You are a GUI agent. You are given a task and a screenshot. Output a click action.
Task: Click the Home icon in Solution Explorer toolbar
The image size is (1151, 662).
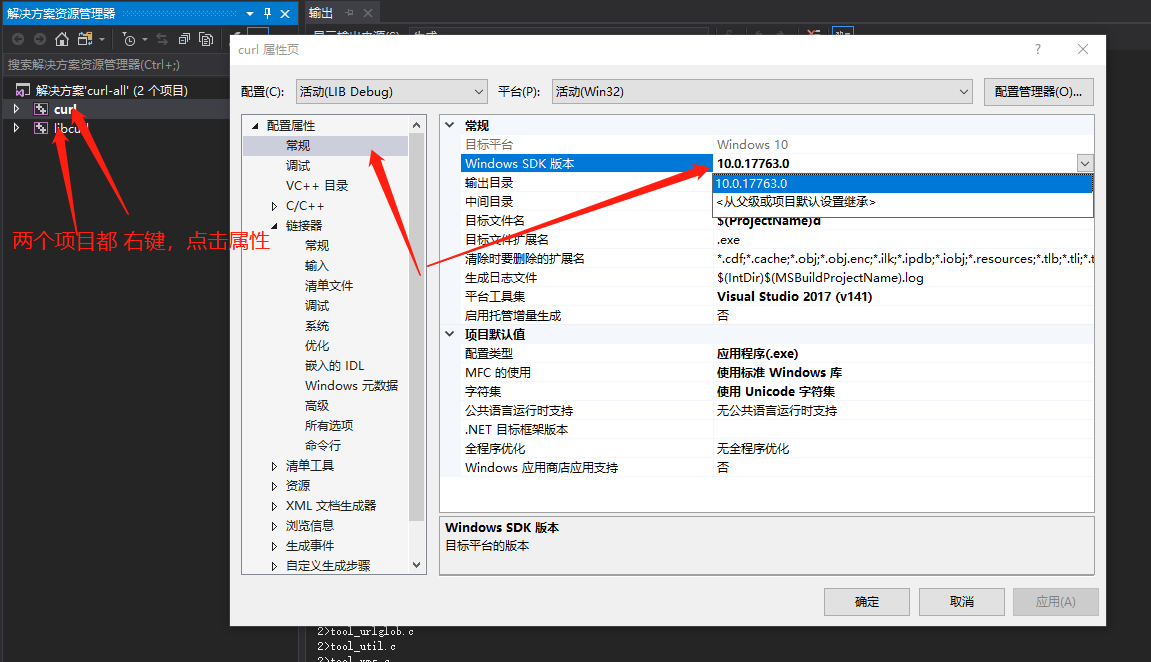point(62,39)
